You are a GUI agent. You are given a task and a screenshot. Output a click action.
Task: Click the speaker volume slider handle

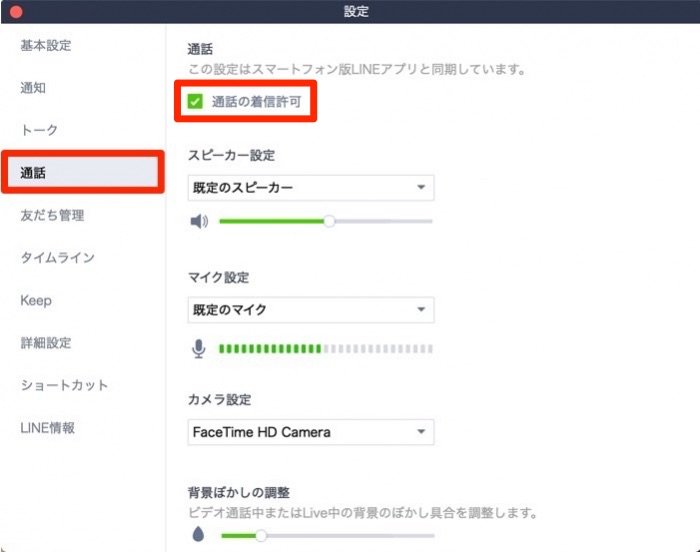tap(329, 221)
